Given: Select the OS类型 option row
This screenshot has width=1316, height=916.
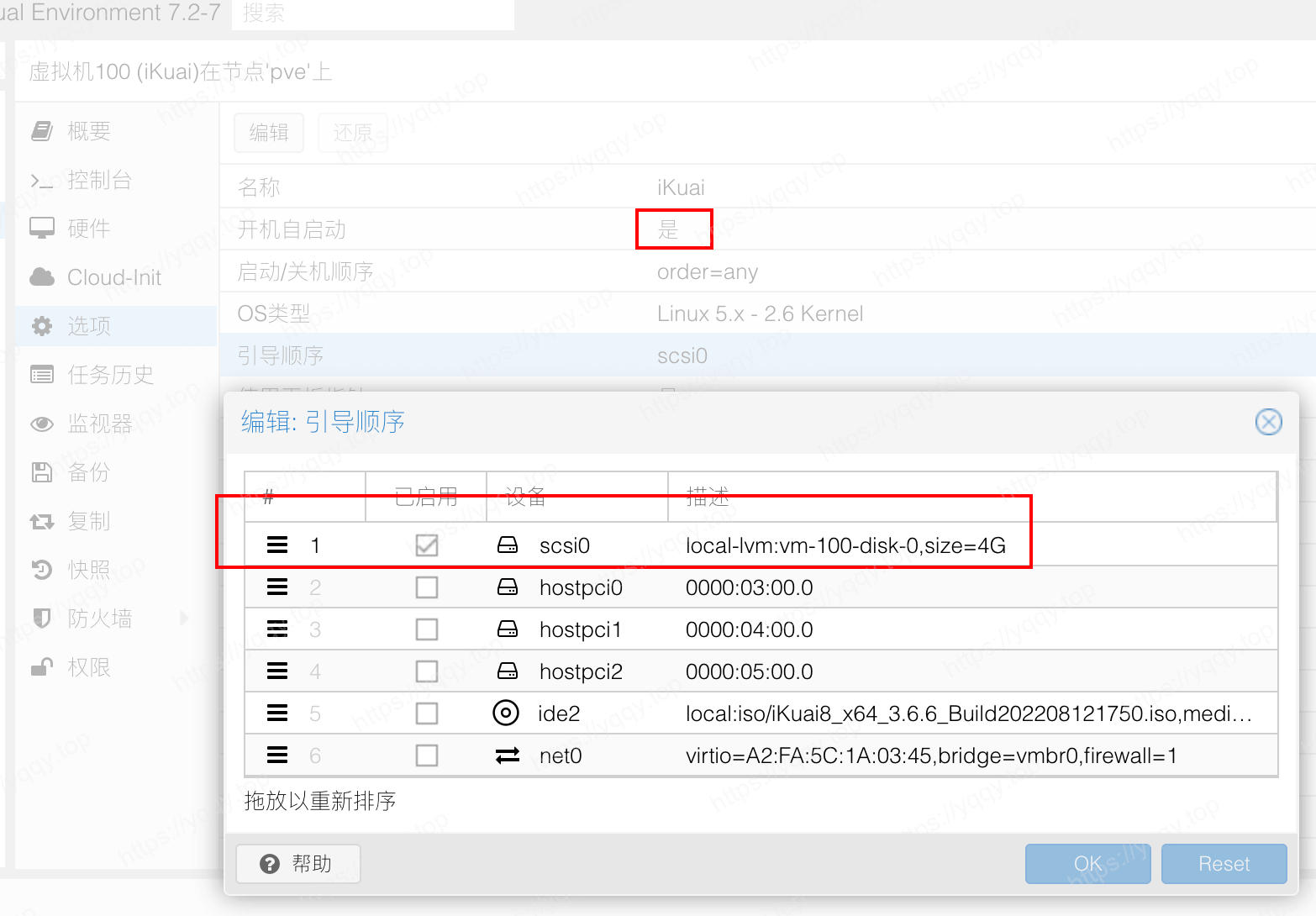Looking at the screenshot, I should (x=767, y=313).
